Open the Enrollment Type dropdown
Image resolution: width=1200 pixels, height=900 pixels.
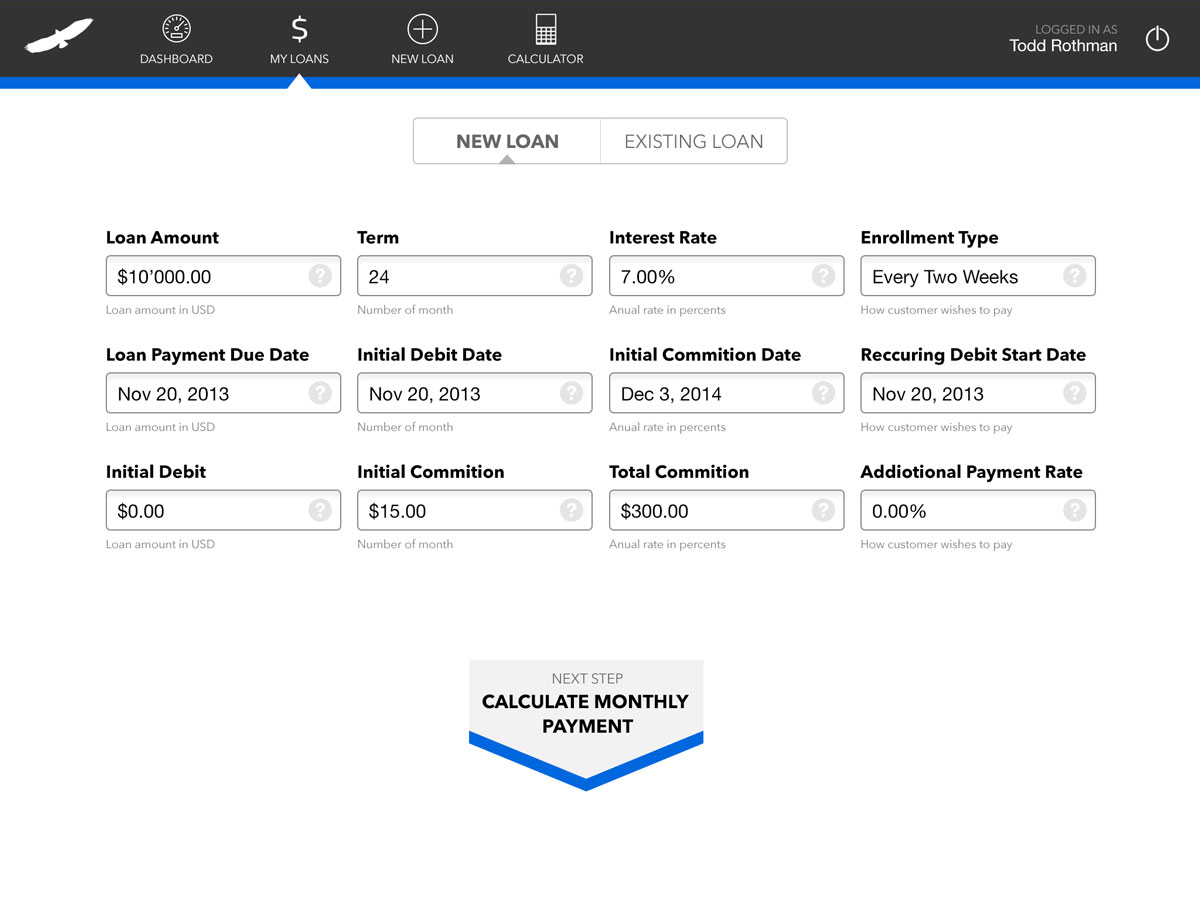(x=960, y=277)
